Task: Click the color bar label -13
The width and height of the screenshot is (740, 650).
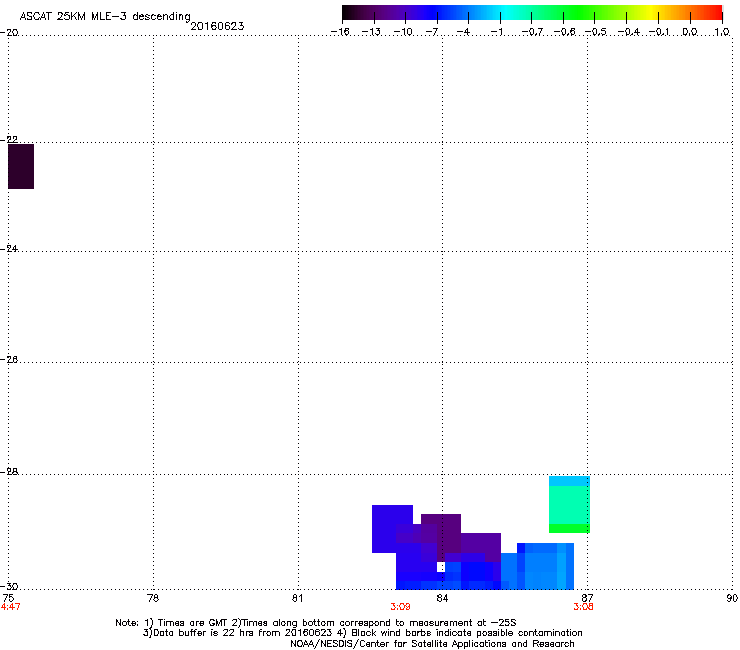Action: click(x=371, y=32)
